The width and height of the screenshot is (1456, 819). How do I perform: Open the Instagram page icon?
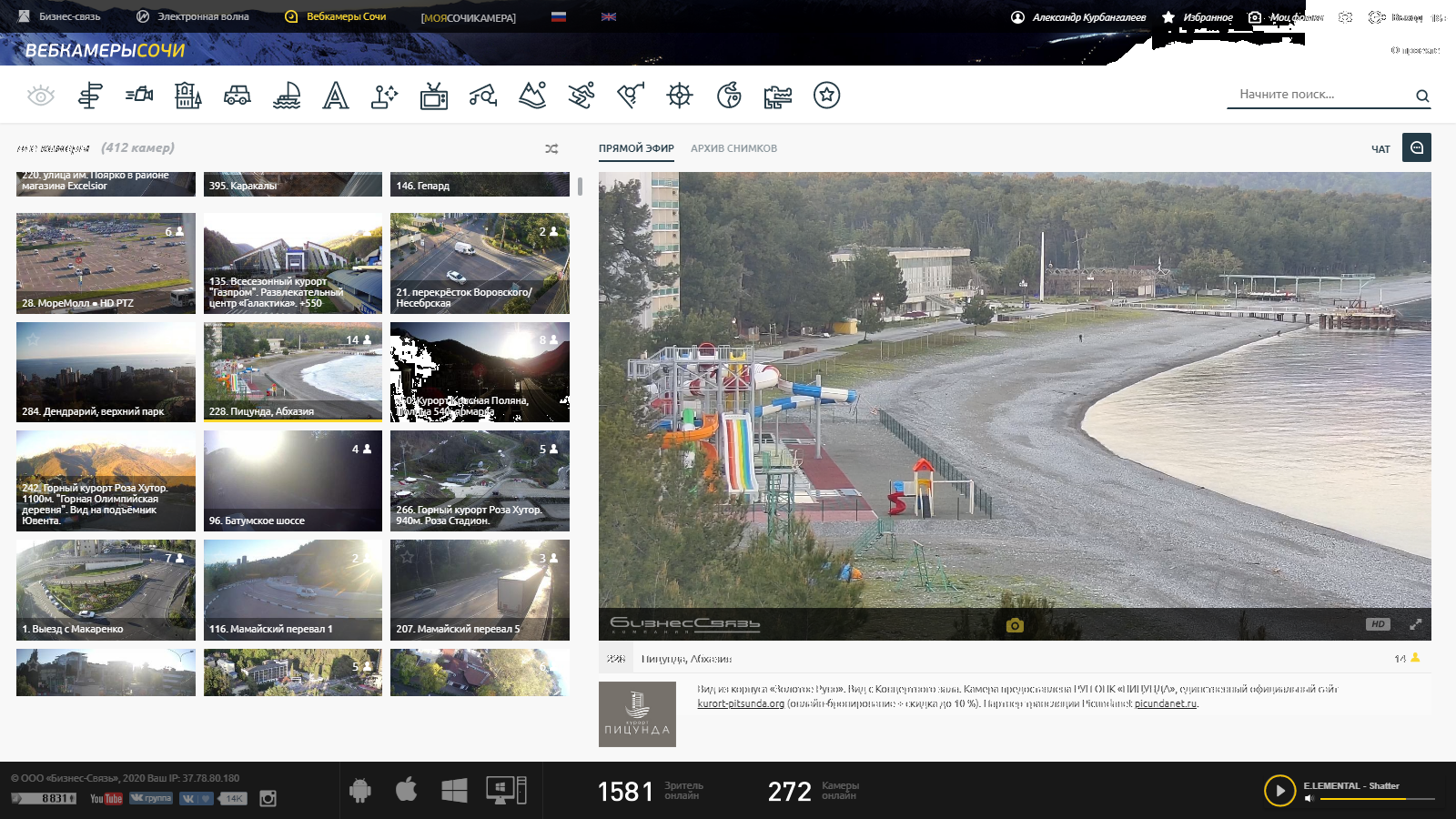(x=268, y=798)
